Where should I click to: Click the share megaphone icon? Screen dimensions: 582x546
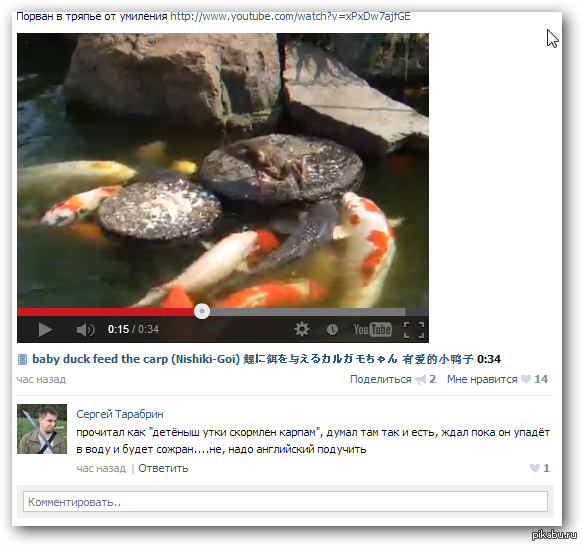pyautogui.click(x=420, y=379)
